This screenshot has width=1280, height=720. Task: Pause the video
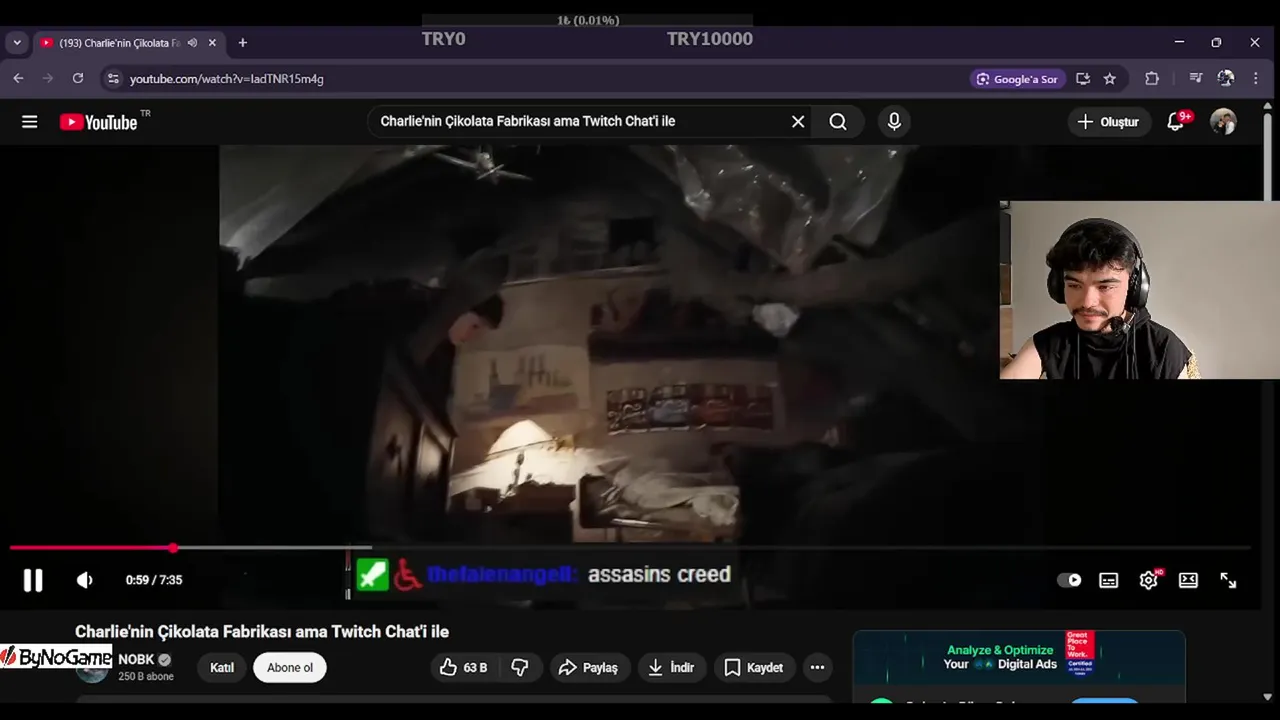pyautogui.click(x=33, y=580)
